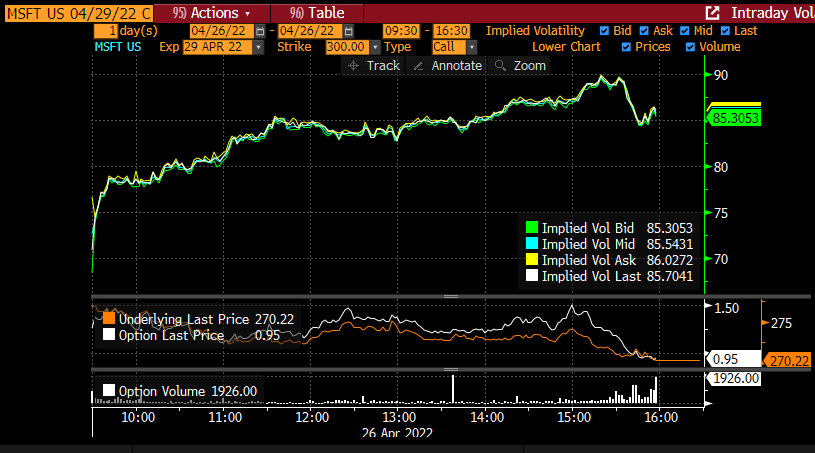
Task: Toggle the Prices lower chart checkbox
Action: (x=626, y=47)
